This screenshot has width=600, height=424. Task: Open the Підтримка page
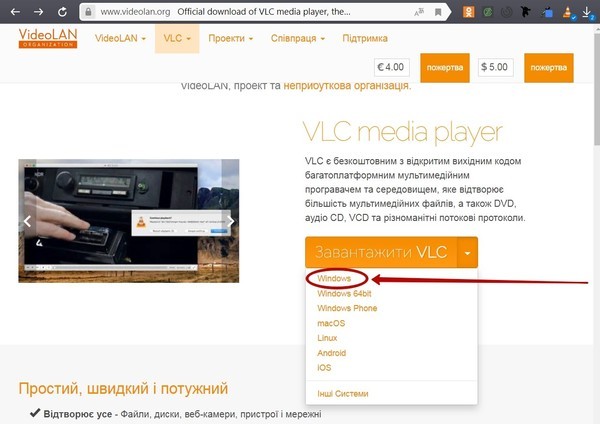(x=365, y=38)
